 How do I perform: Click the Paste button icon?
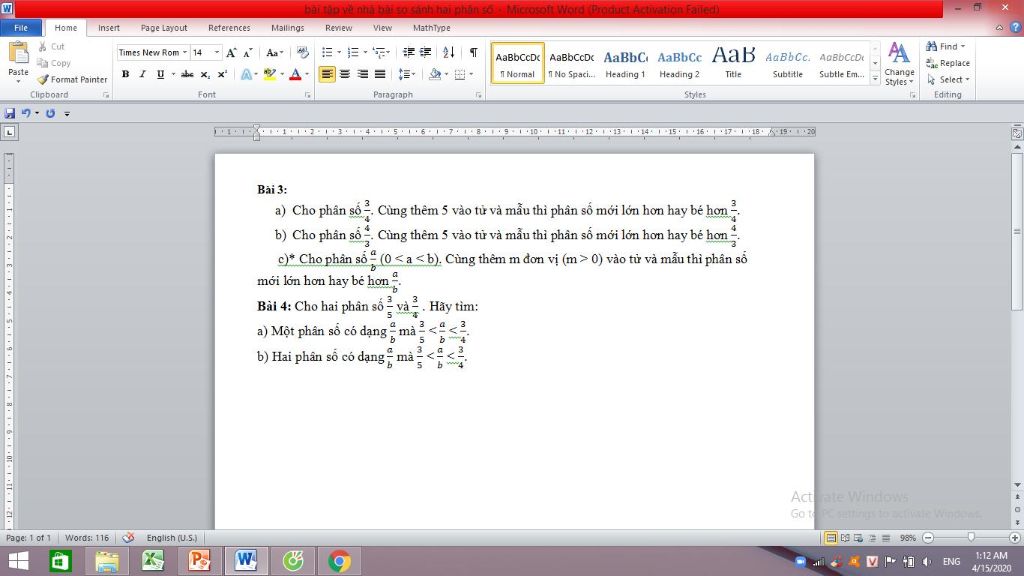tap(18, 54)
